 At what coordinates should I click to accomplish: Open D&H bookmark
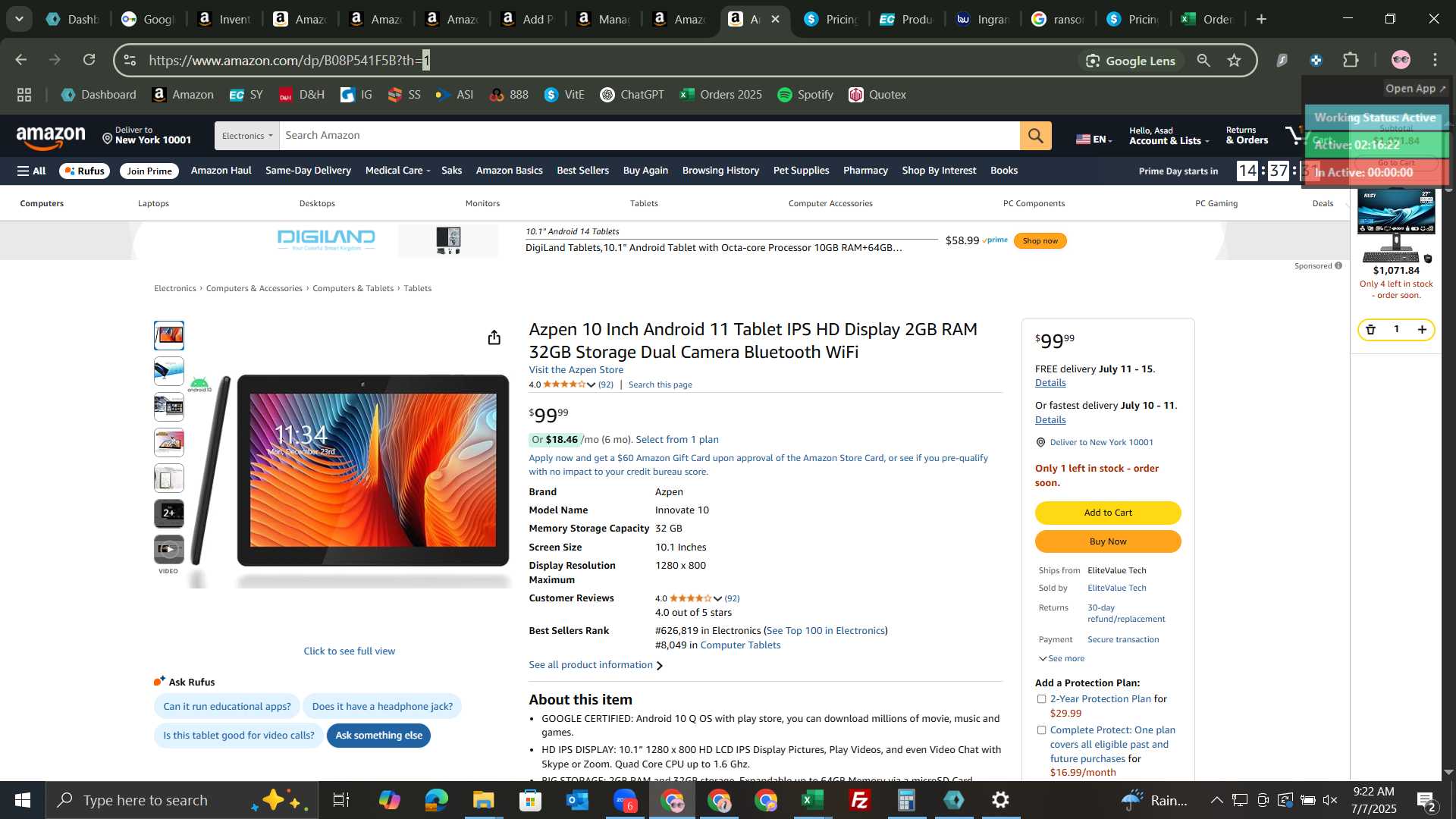pos(302,95)
